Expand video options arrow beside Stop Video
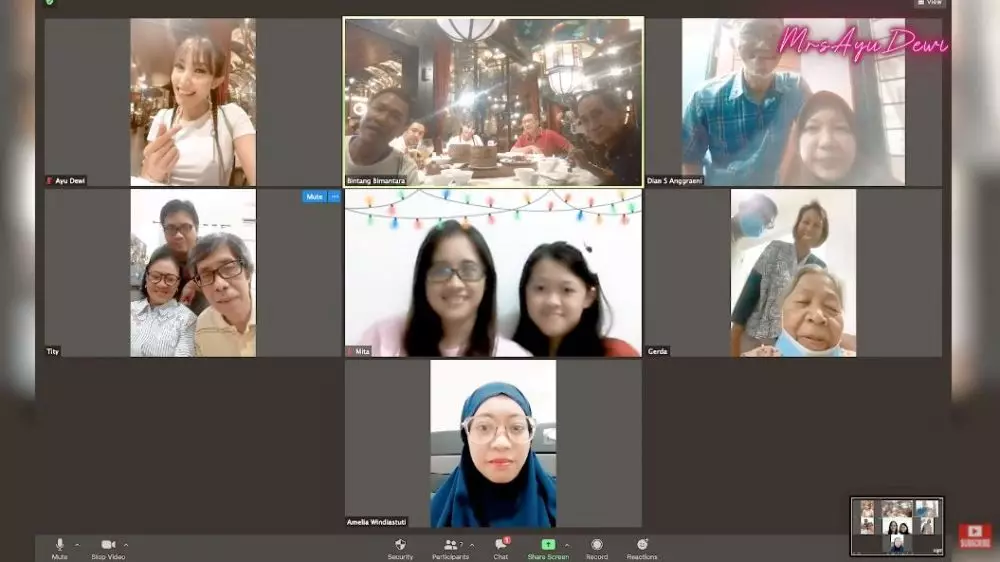This screenshot has width=1000, height=562. pyautogui.click(x=126, y=545)
